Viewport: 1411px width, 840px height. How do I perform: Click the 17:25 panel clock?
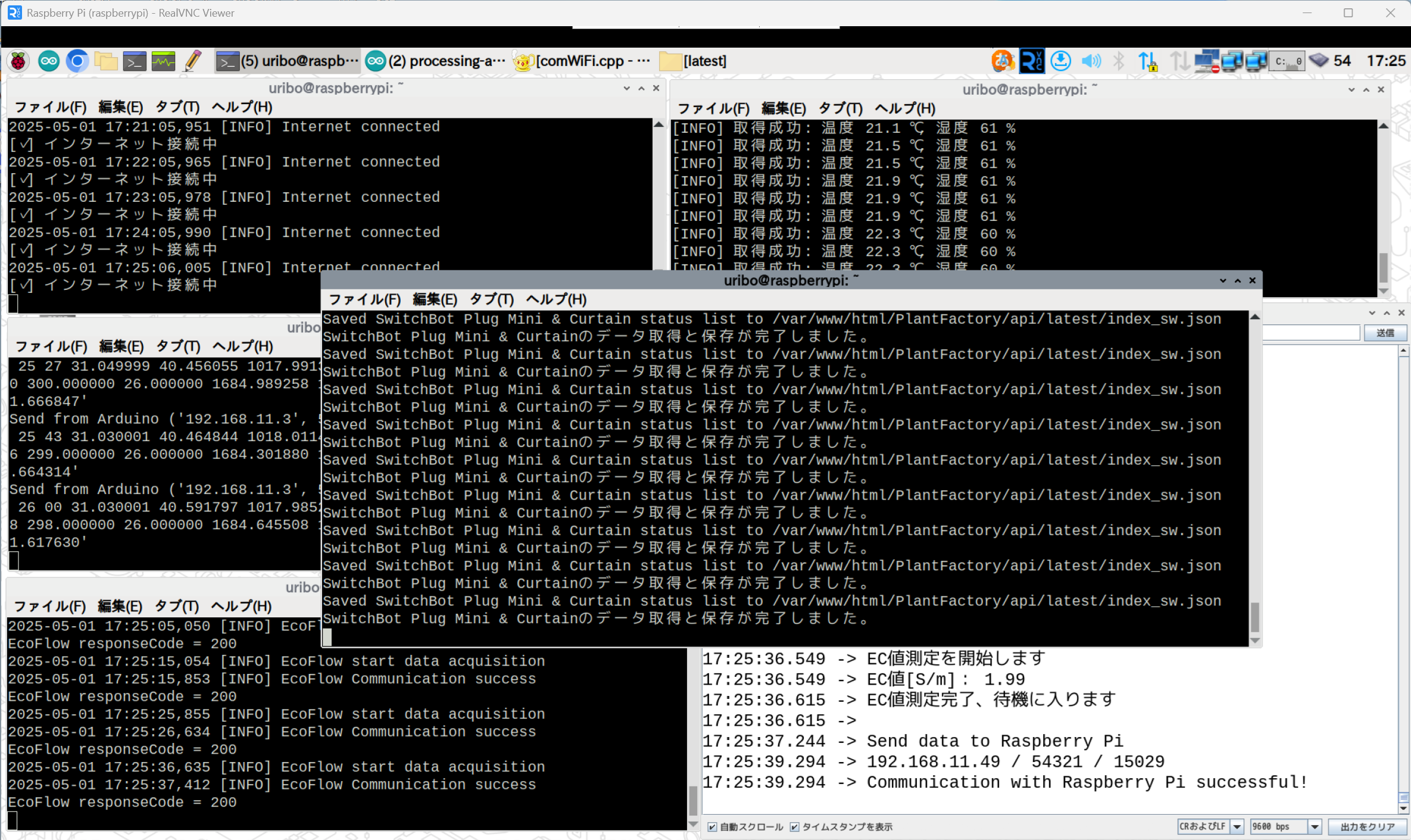click(x=1385, y=61)
